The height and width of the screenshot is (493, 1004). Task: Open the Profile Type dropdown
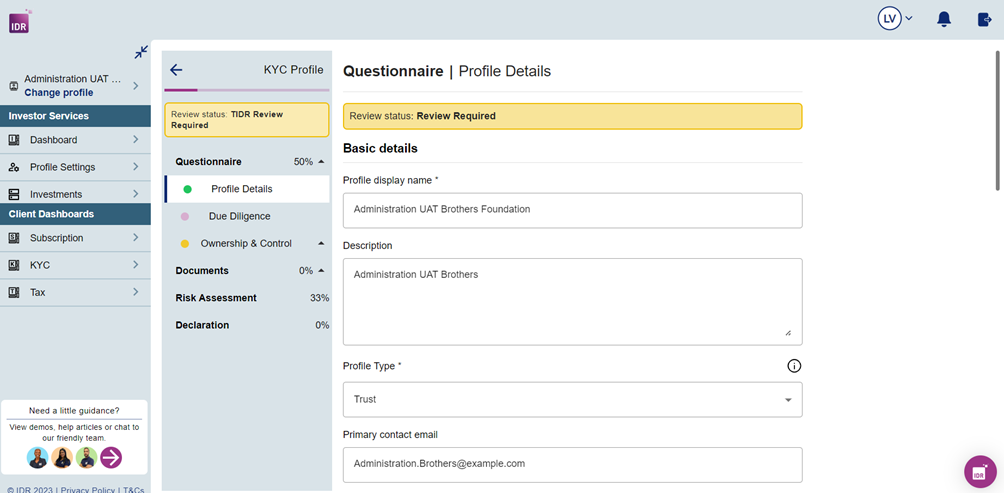pos(572,399)
